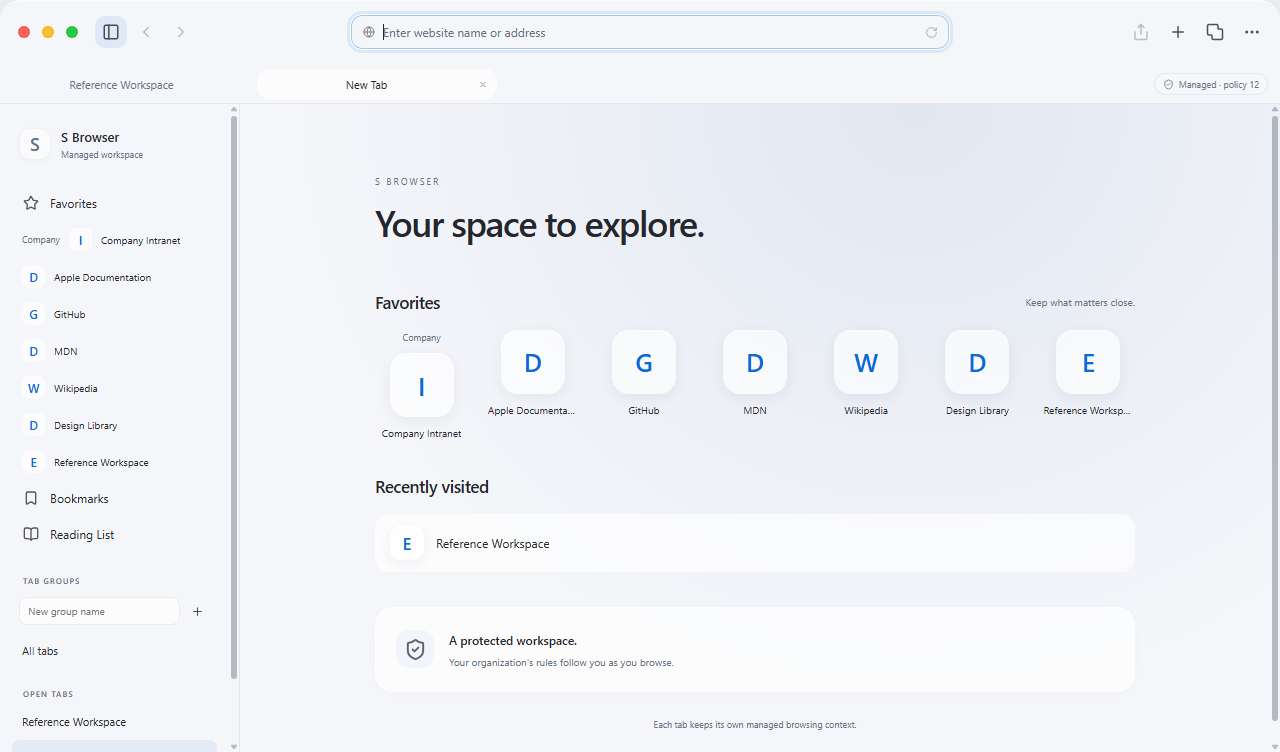Click 'Keep what matters close.' text
This screenshot has width=1280, height=752.
(1080, 303)
